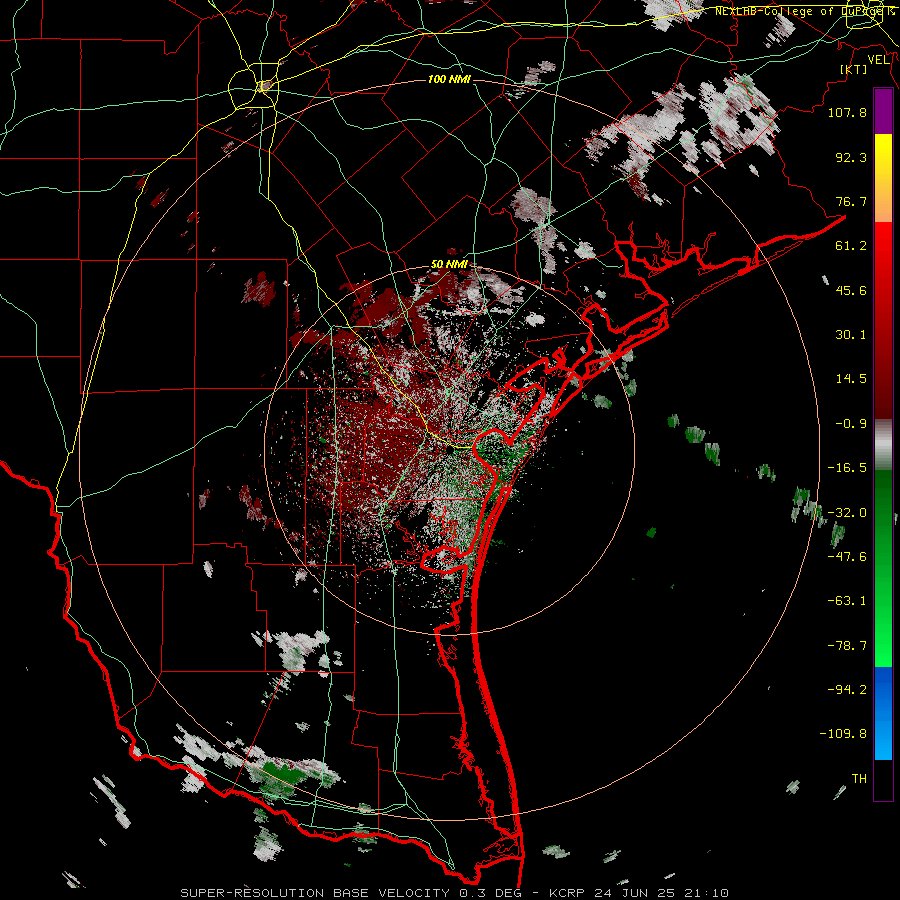Screen dimensions: 900x900
Task: Click the purple segment of the color bar
Action: pos(883,111)
